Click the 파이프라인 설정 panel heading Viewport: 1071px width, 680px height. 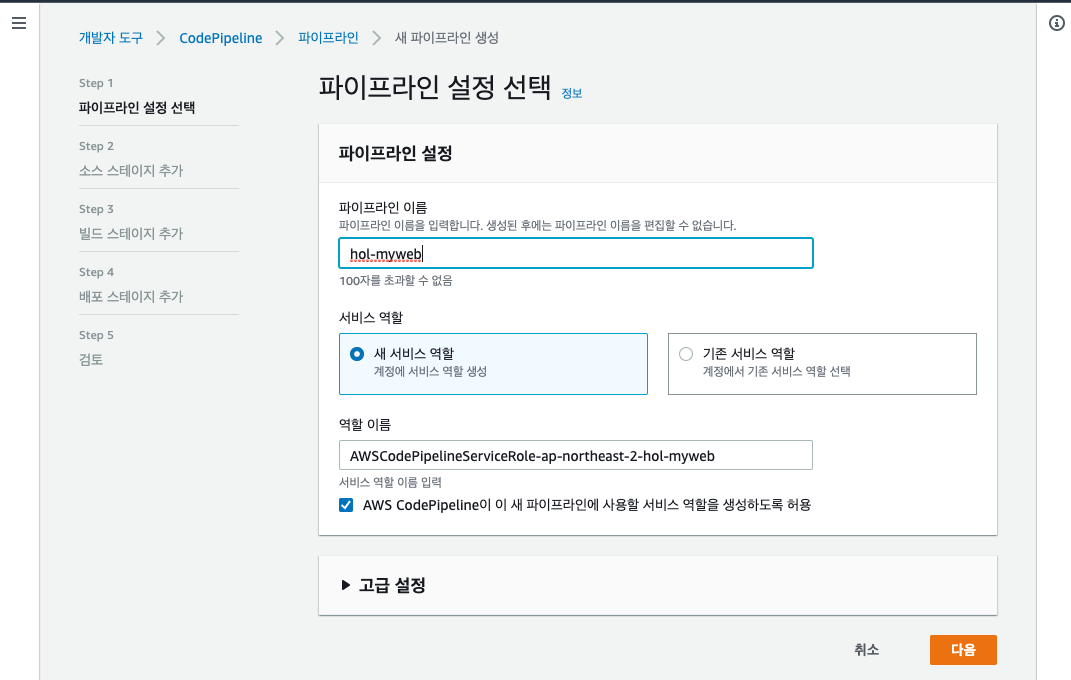[395, 153]
